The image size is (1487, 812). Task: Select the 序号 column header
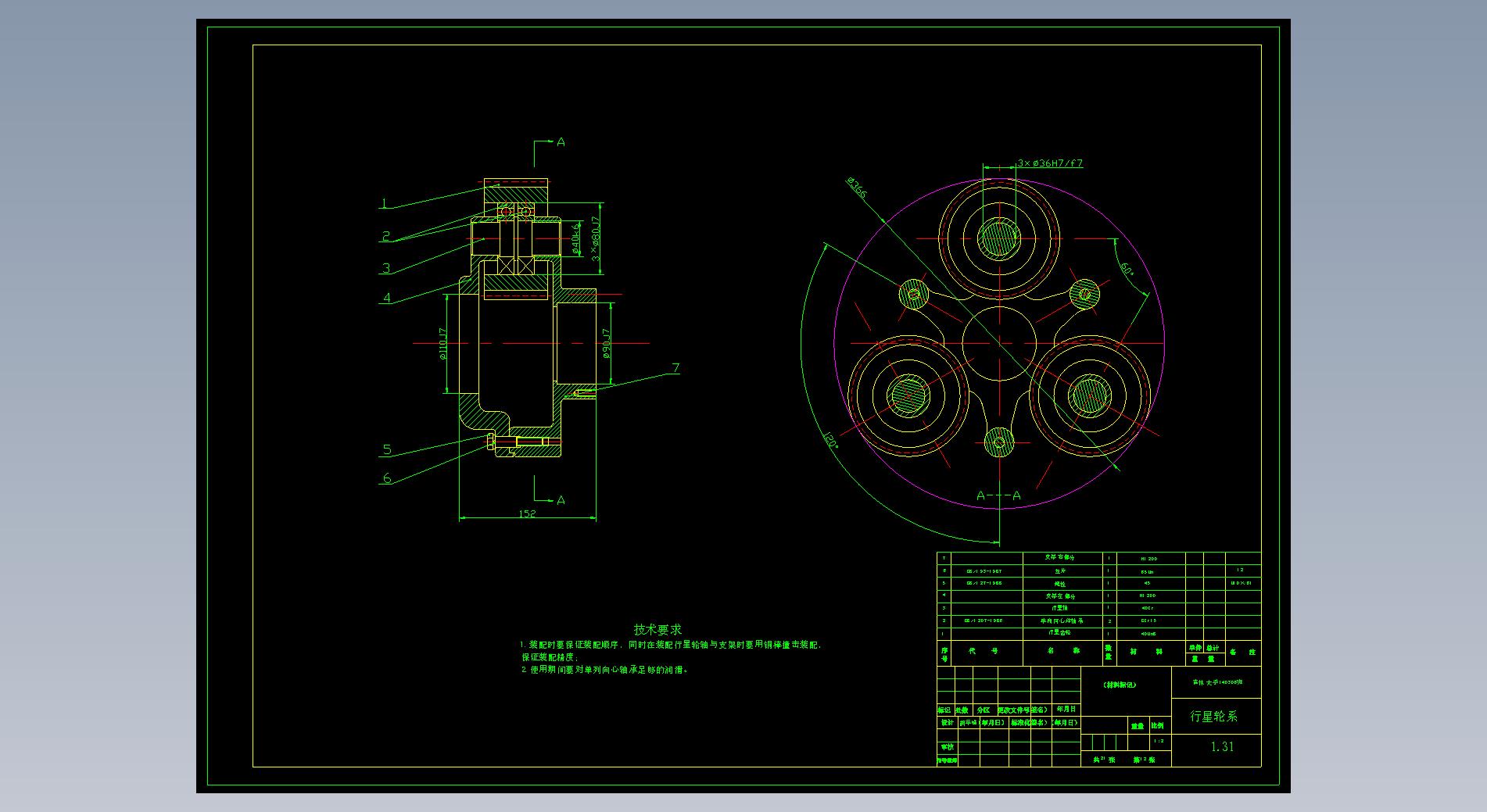click(x=944, y=654)
